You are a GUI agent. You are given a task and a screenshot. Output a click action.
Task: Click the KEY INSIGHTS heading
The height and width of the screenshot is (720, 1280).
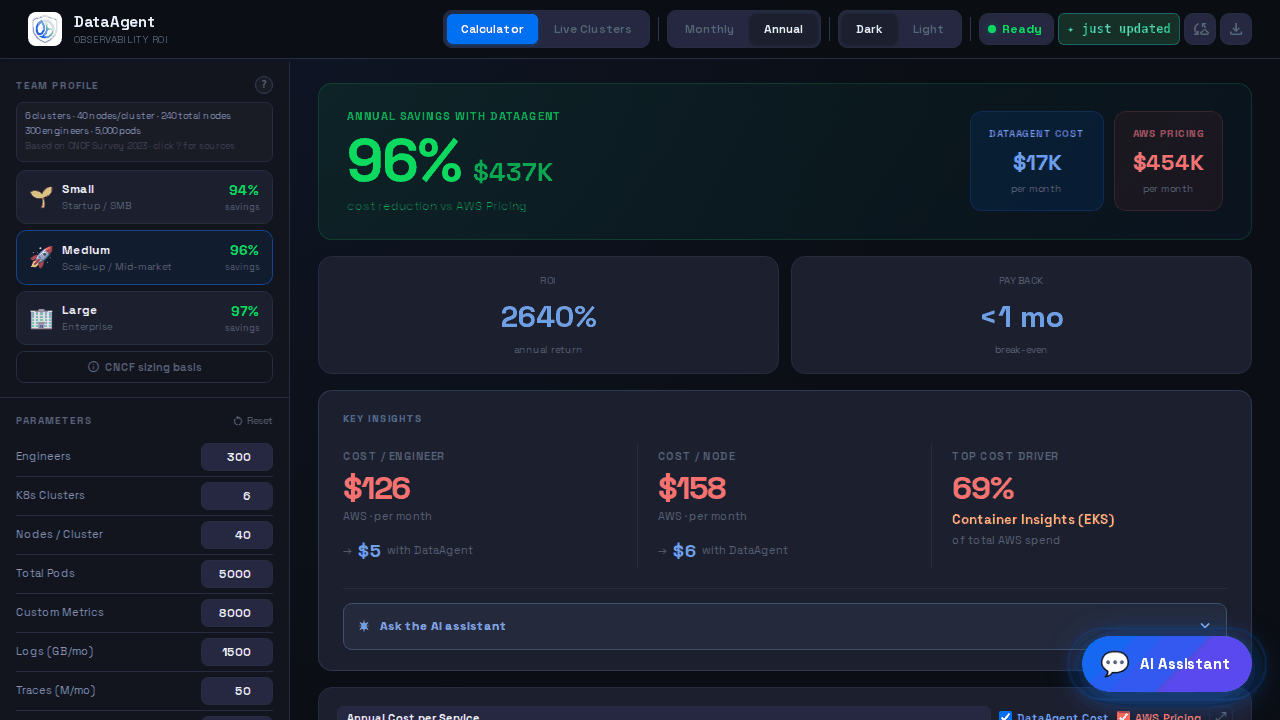(x=382, y=419)
